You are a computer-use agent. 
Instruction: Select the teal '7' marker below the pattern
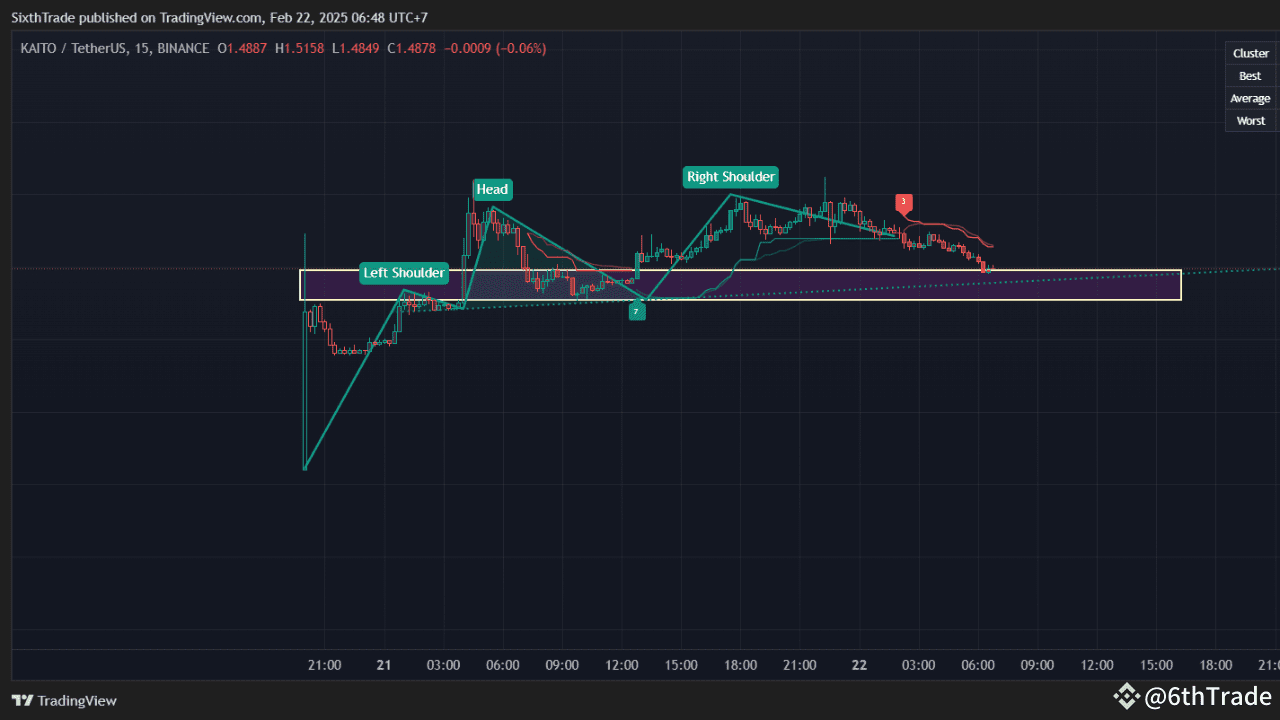tap(637, 311)
